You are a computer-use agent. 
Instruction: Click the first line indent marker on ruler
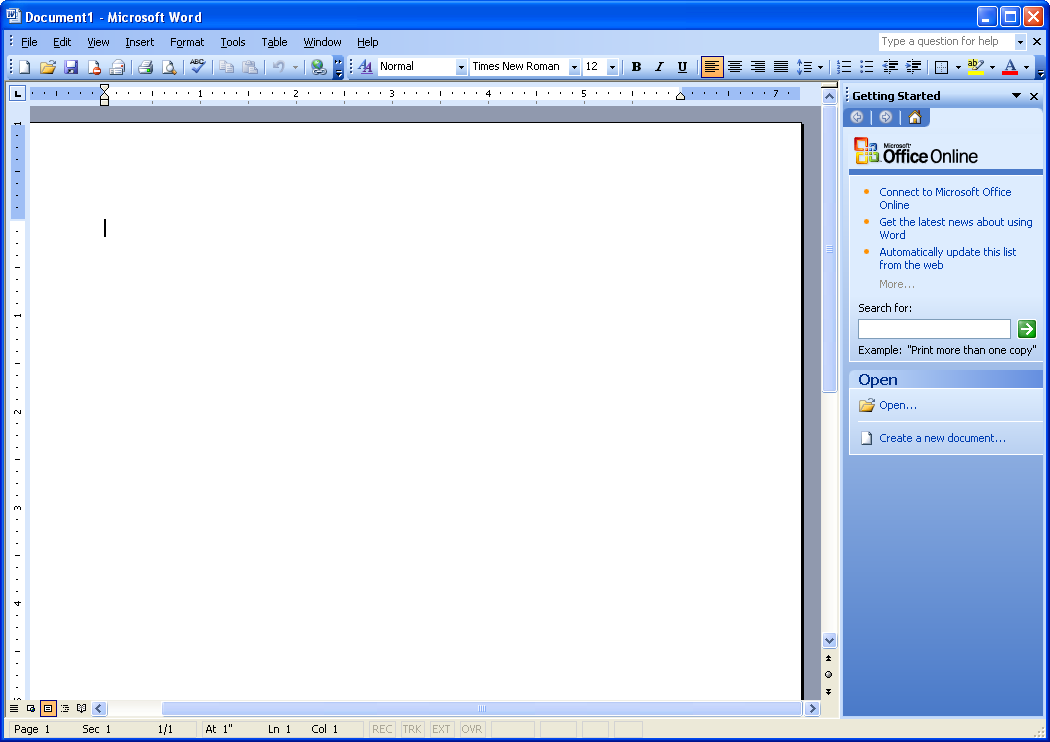pyautogui.click(x=104, y=89)
